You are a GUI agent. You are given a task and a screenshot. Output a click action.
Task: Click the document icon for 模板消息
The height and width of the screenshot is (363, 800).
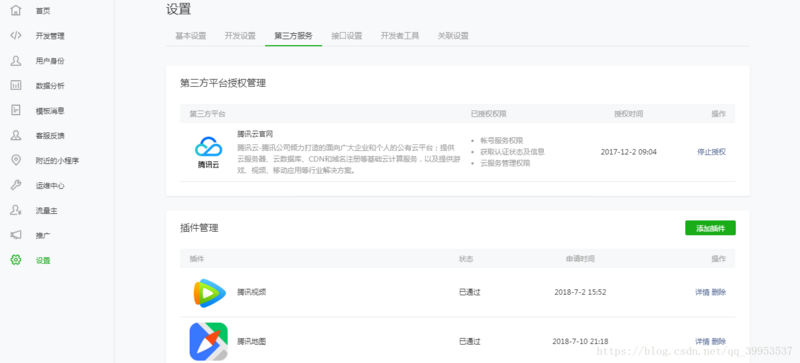tap(16, 110)
